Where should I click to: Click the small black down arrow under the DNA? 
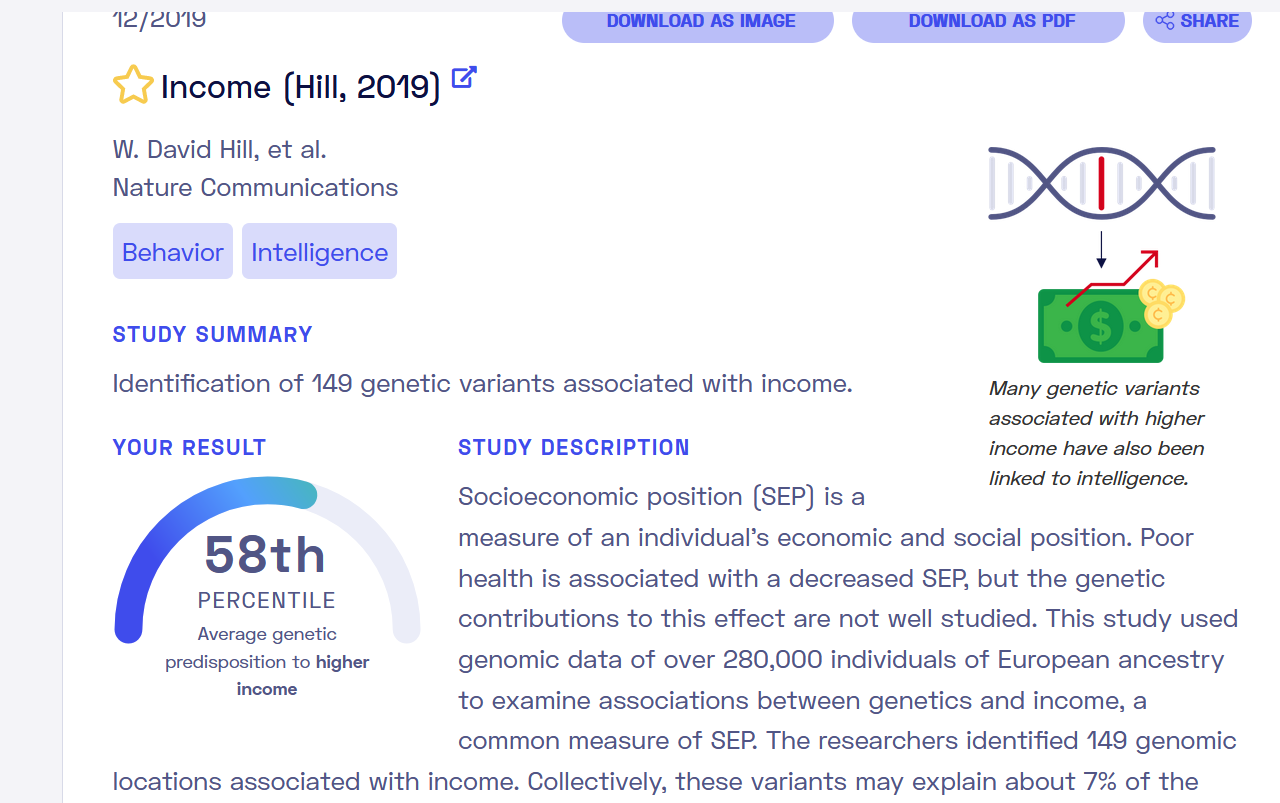coord(1101,250)
